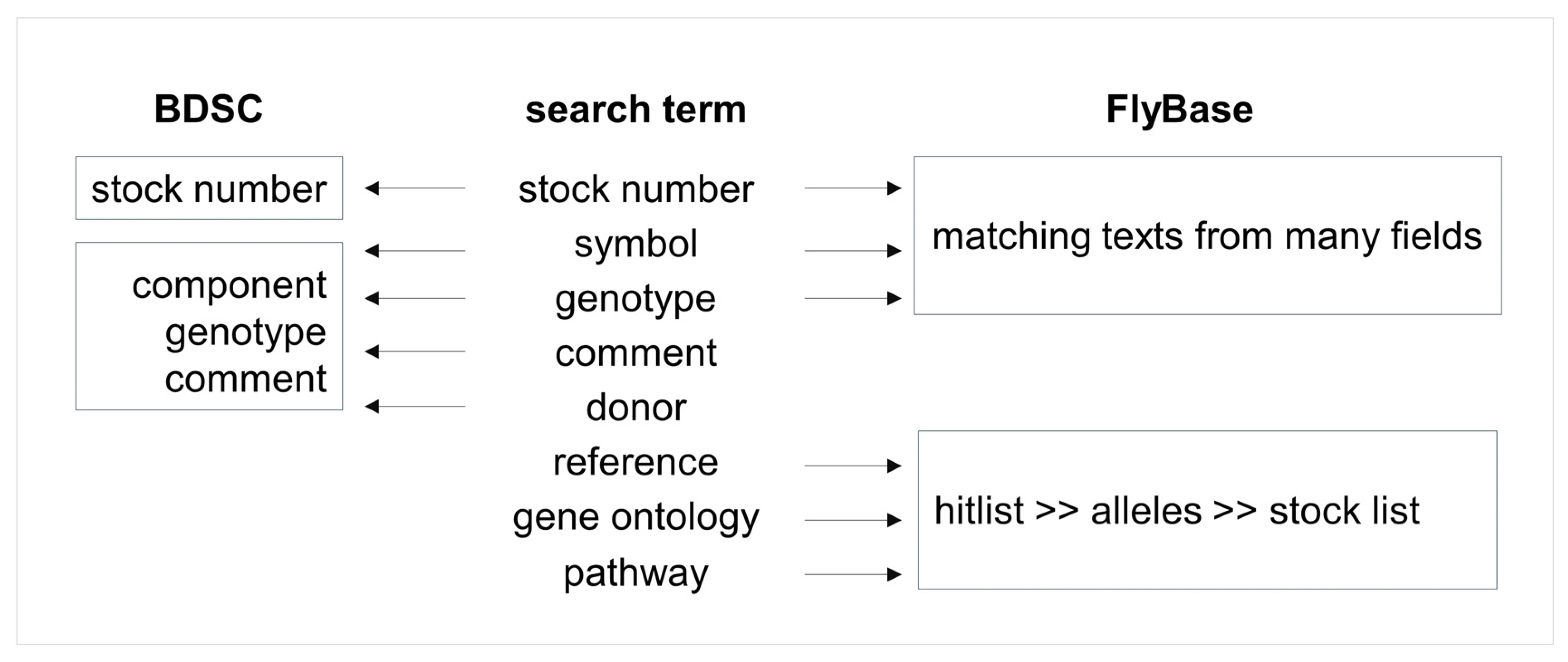Select the boxed stock number under BDSC
Screen dimensions: 1568x662
point(209,189)
